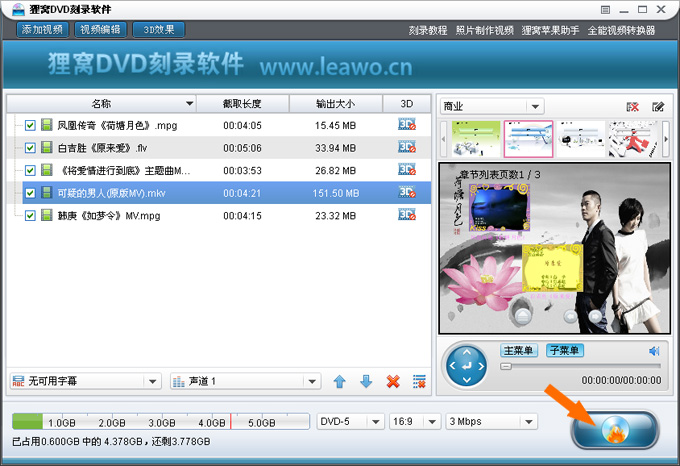Move selected video down with blue arrow

click(x=366, y=382)
